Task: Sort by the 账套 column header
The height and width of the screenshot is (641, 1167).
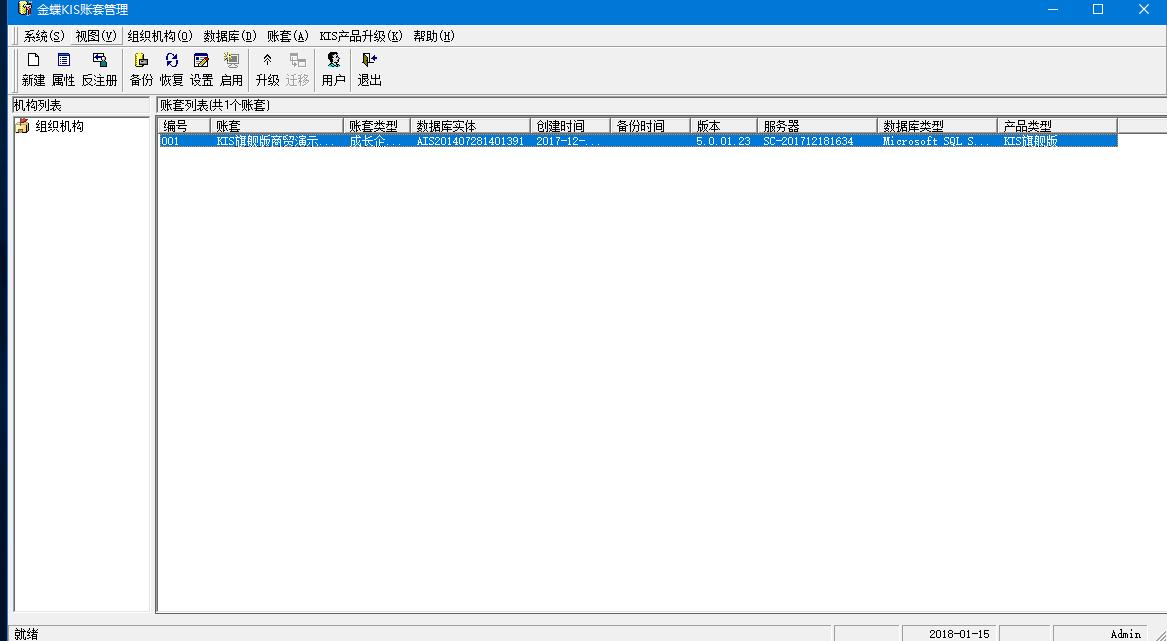Action: (277, 126)
